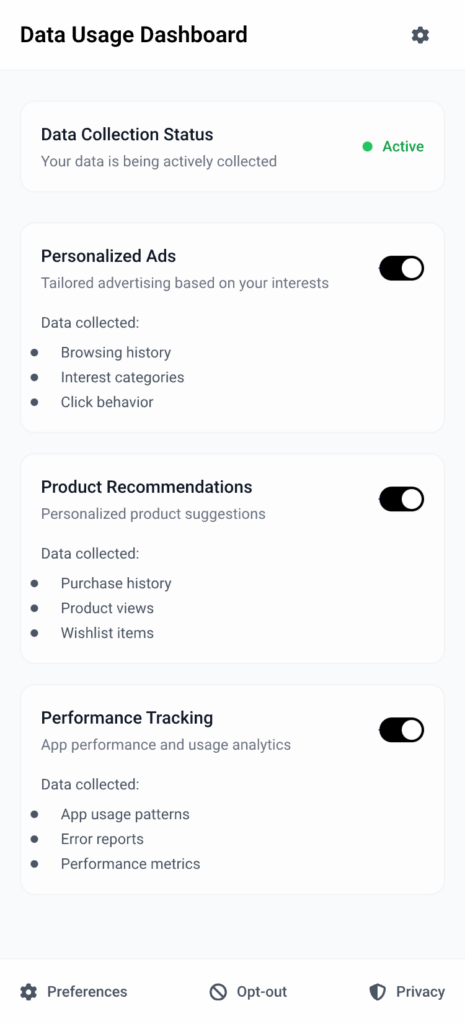Image resolution: width=465 pixels, height=1024 pixels.
Task: Click the shield icon next to Privacy
Action: 377,992
